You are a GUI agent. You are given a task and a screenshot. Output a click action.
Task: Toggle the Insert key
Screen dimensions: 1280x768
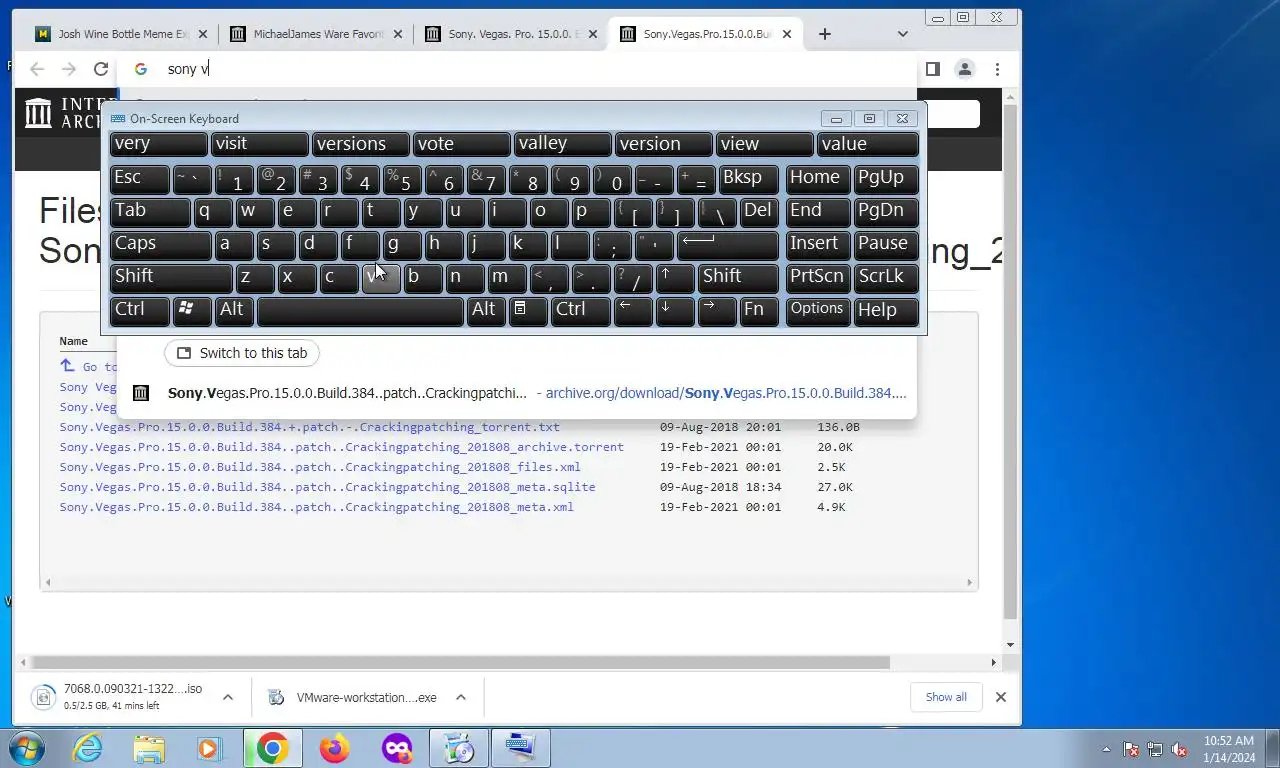click(x=818, y=245)
